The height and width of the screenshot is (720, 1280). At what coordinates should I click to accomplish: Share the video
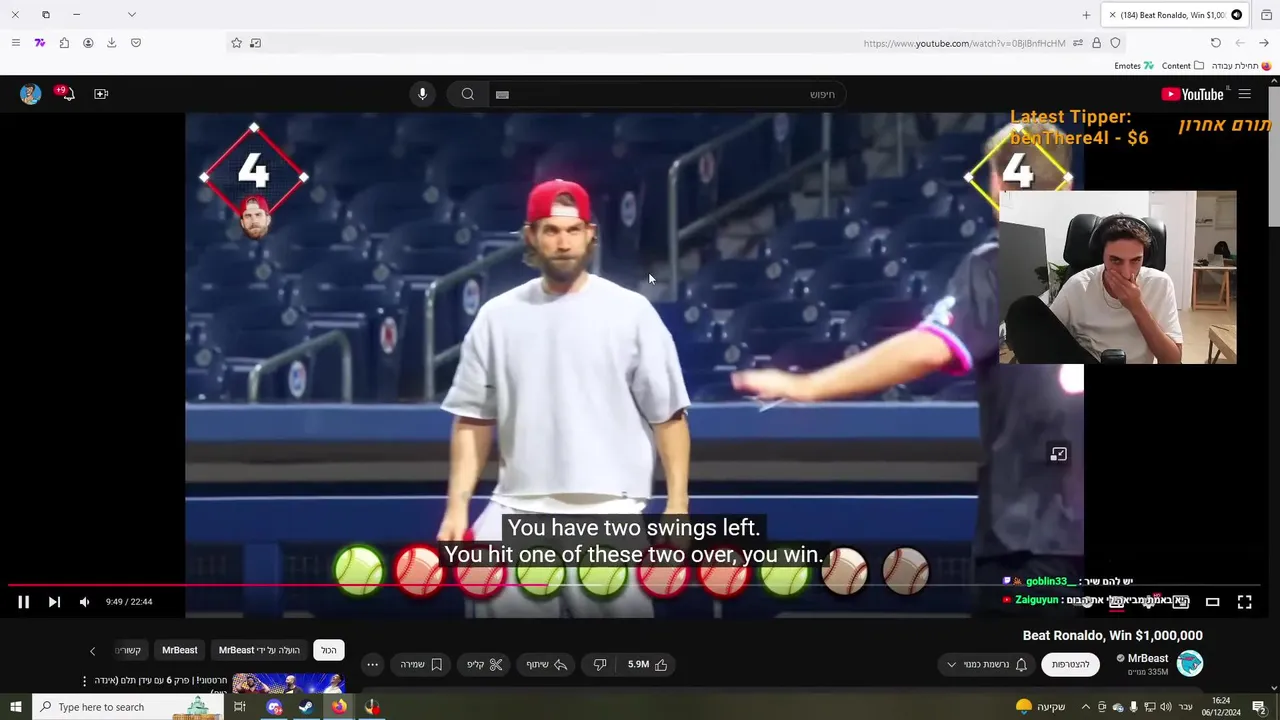[x=546, y=664]
